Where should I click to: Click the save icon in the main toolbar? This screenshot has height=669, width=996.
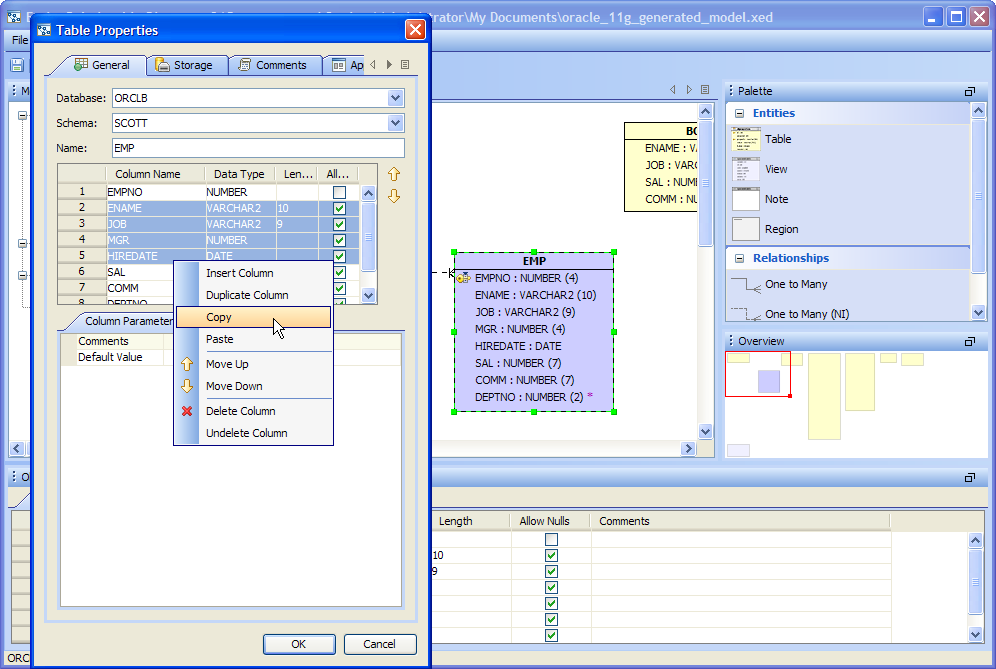pos(17,65)
